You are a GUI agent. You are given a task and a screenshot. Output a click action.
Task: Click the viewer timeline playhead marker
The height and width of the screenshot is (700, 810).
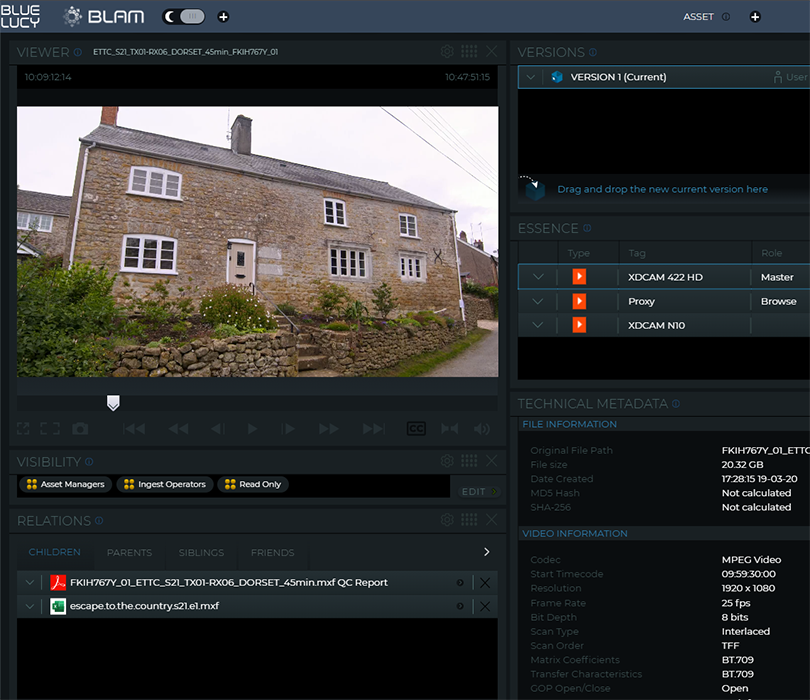113,402
